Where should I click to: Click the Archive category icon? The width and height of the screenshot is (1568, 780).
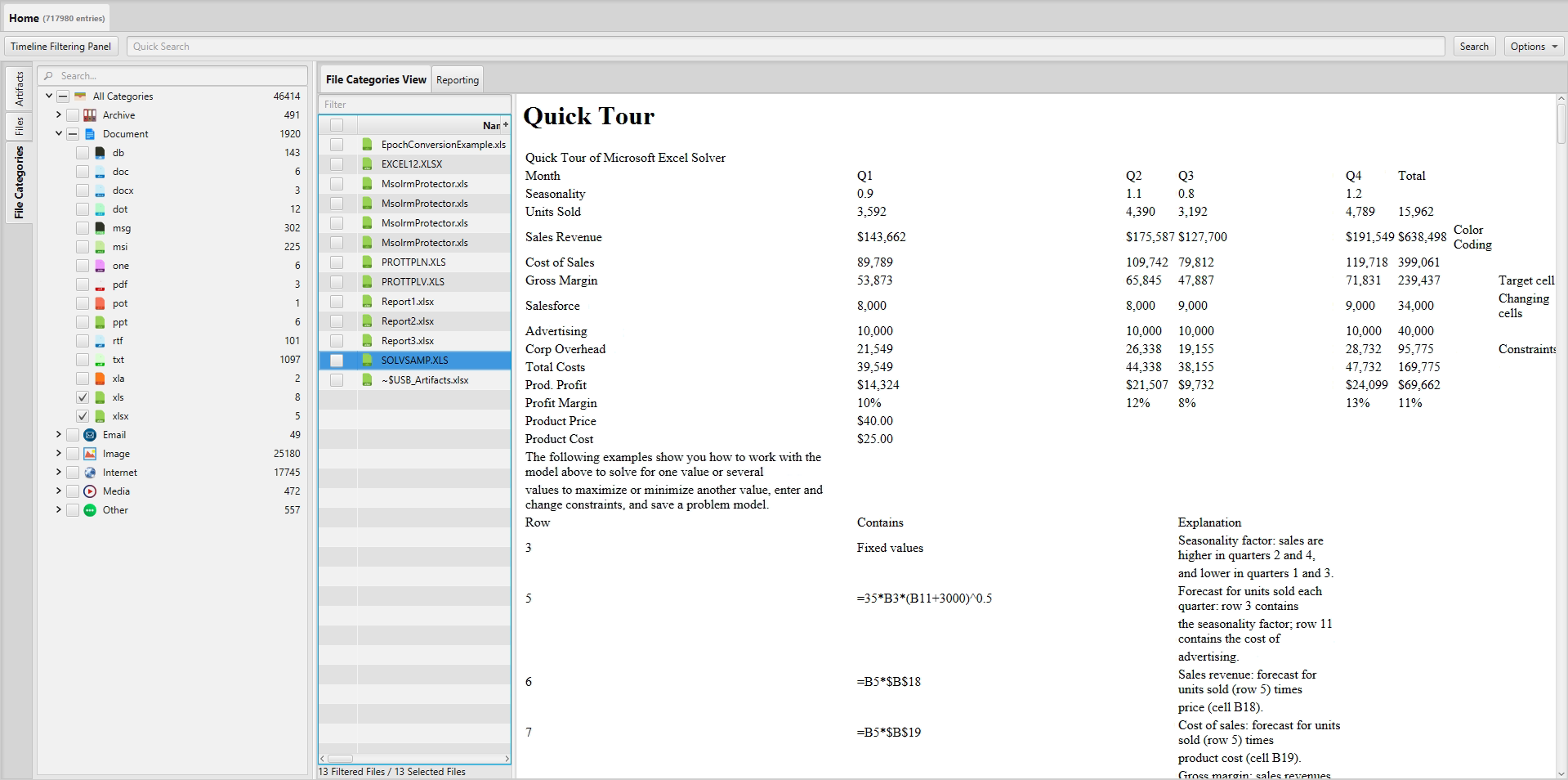coord(90,115)
